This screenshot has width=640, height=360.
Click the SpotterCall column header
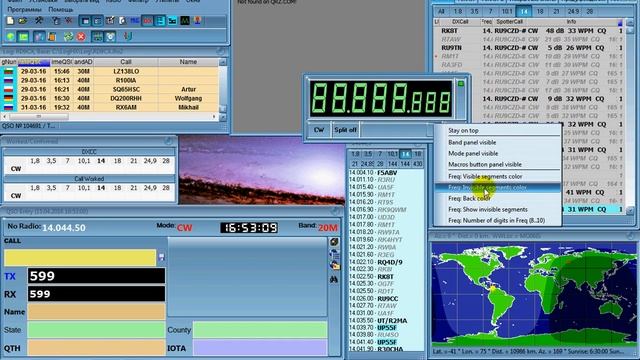point(509,22)
